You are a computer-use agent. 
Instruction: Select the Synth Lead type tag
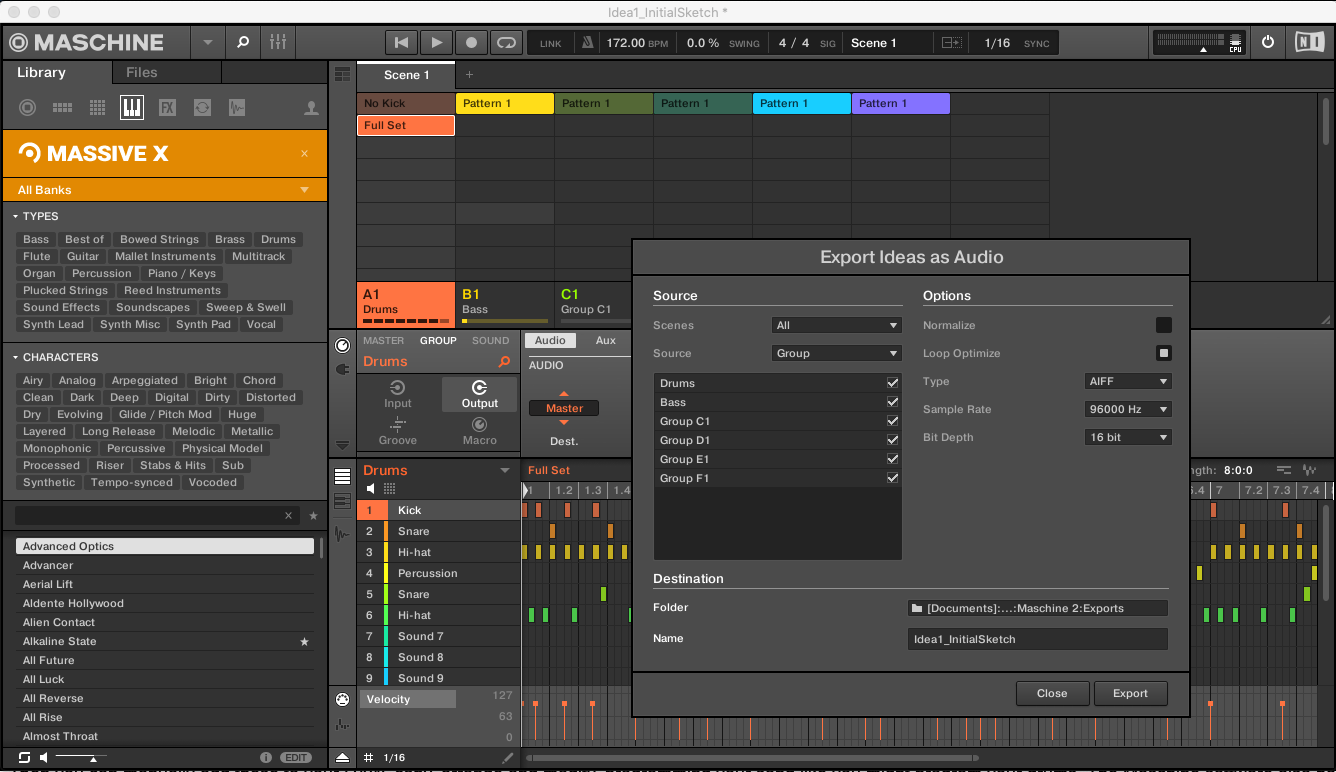point(53,324)
